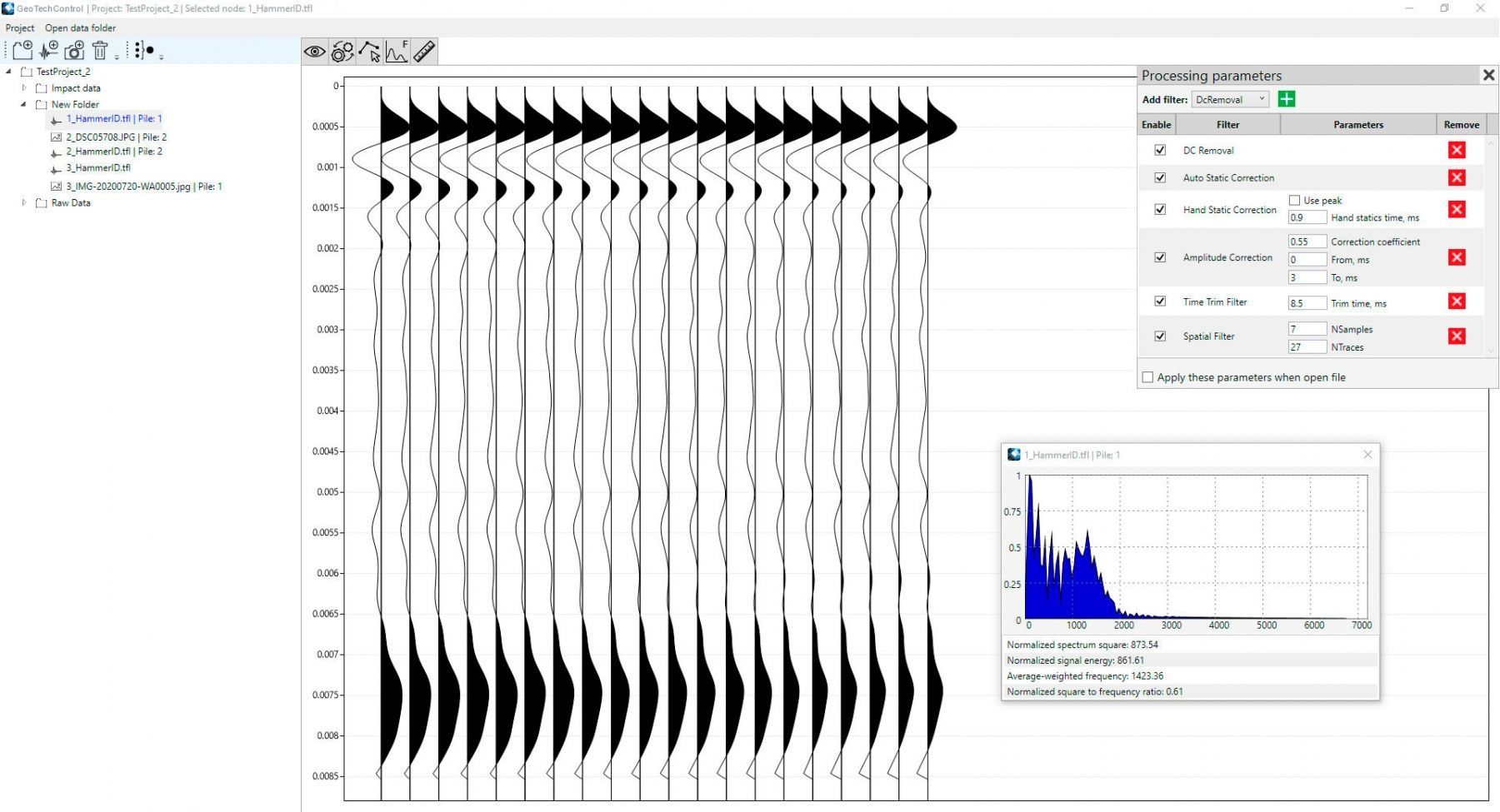Image resolution: width=1500 pixels, height=812 pixels.
Task: Enable Apply these parameters when open file
Action: pos(1148,377)
